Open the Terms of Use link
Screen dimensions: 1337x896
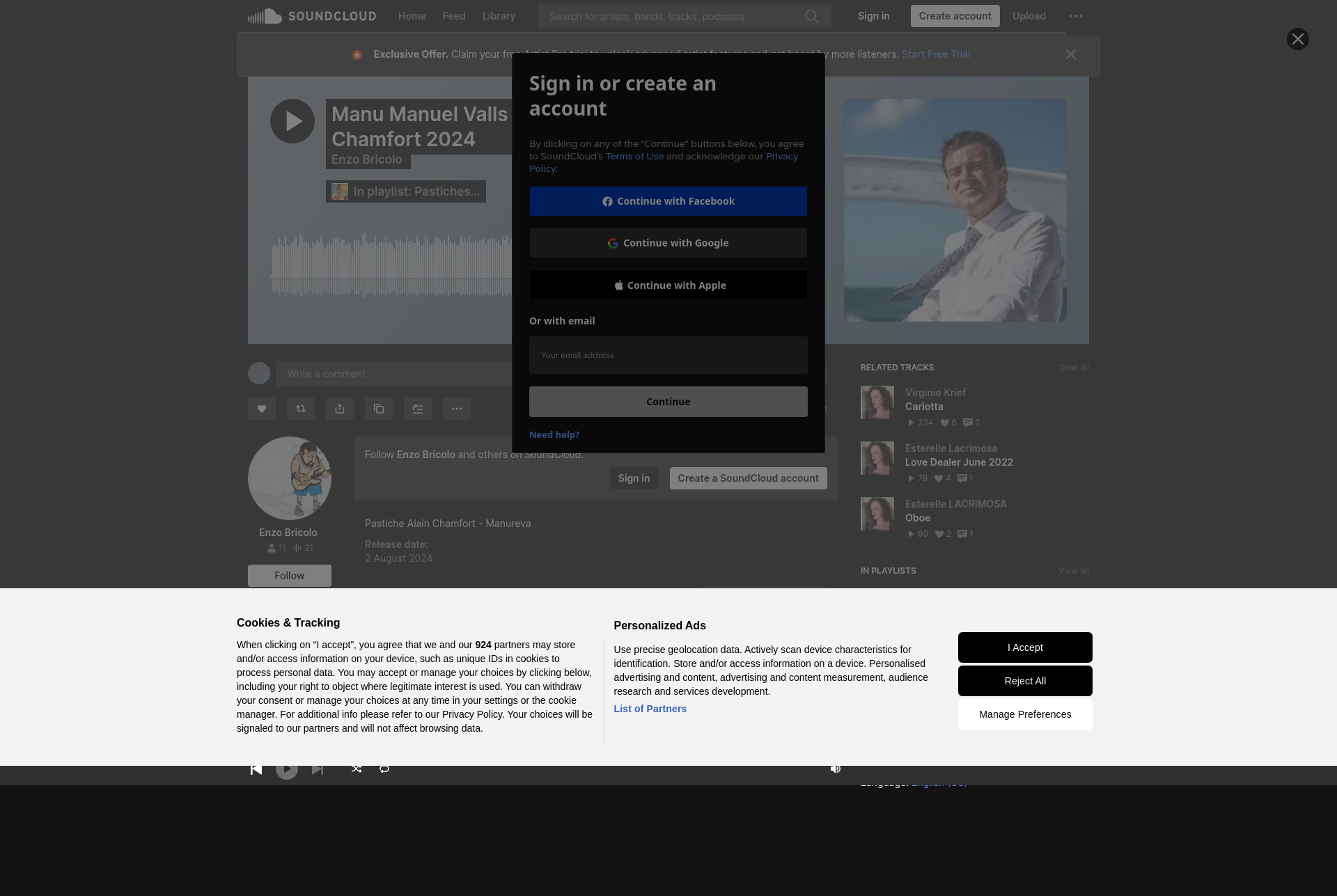coord(634,156)
